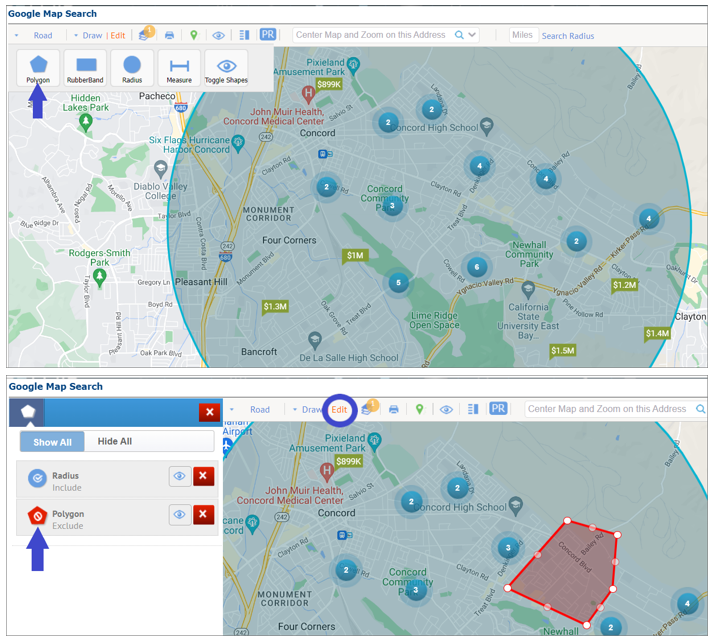Click California State University East Bay icon
The height and width of the screenshot is (640, 712).
(x=528, y=289)
